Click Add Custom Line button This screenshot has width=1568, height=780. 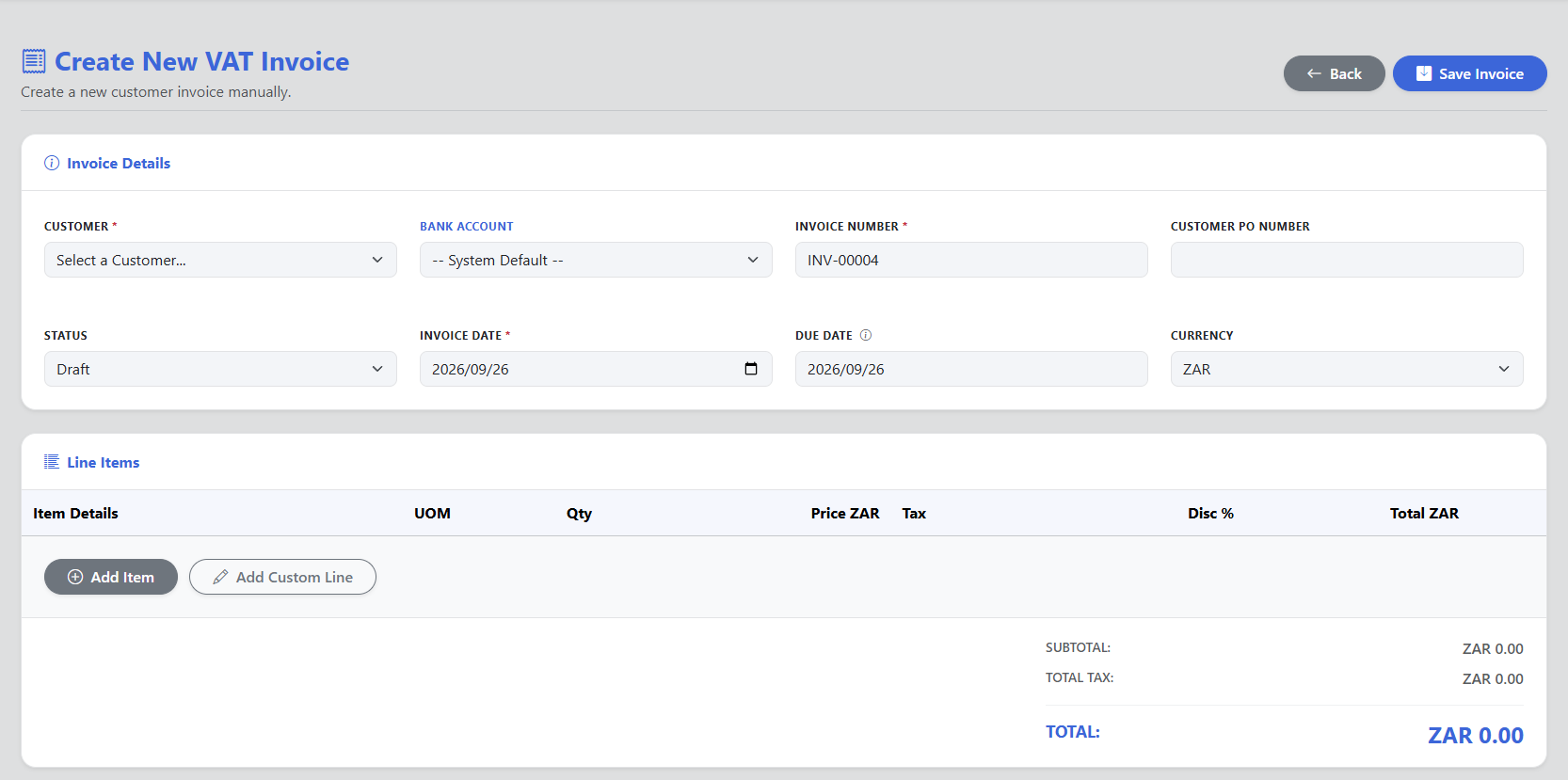[282, 577]
